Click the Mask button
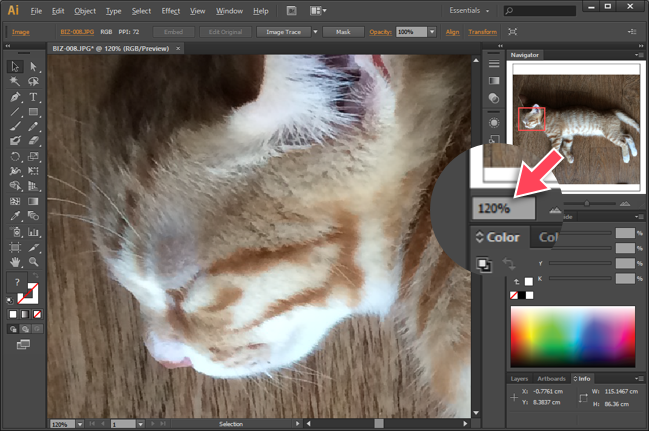Screen dimensions: 649x431 [343, 32]
